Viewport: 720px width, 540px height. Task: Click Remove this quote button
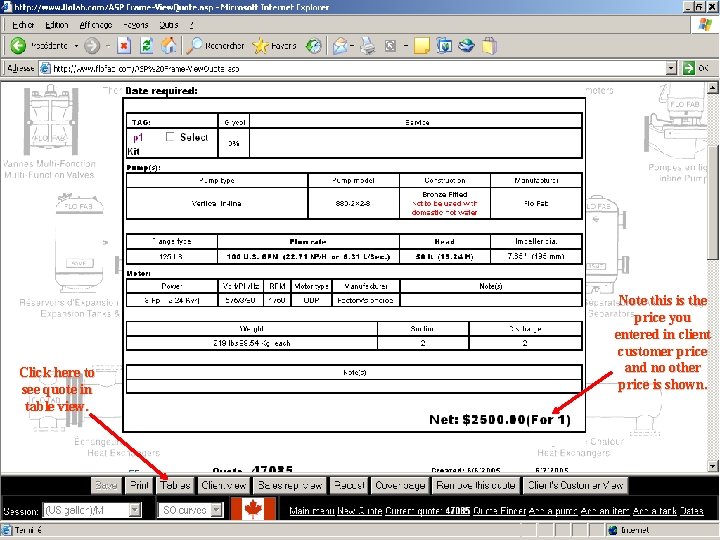(x=476, y=485)
